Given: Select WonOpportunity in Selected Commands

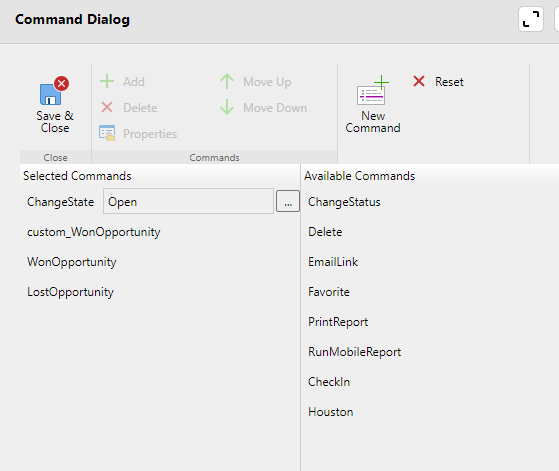Looking at the screenshot, I should [72, 262].
